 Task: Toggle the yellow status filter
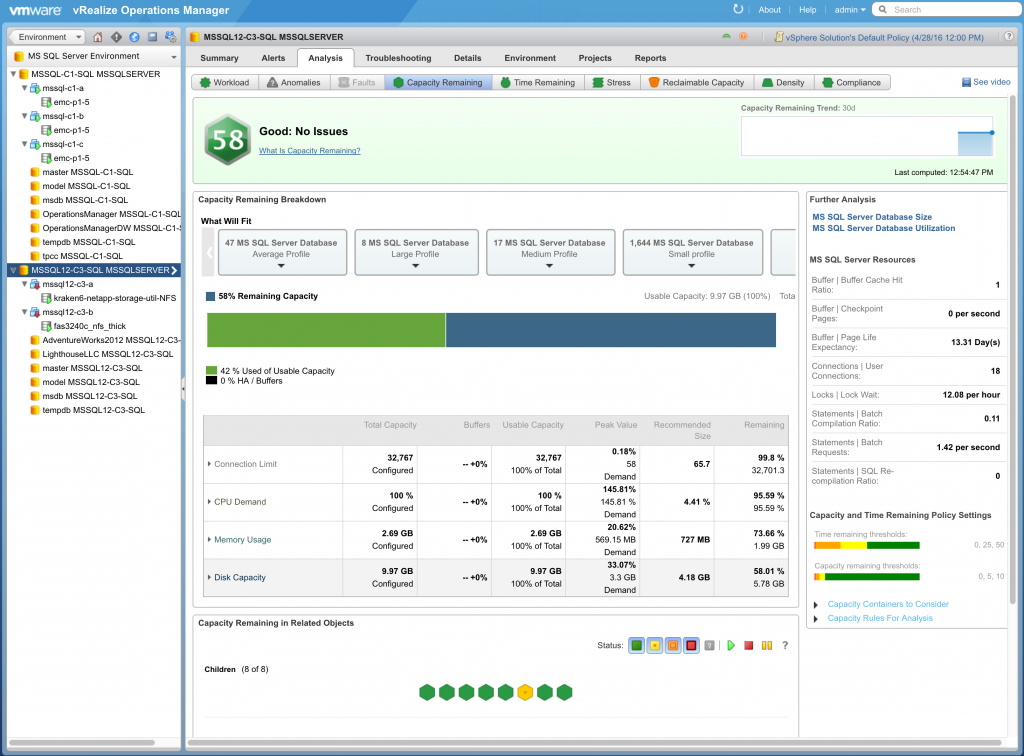click(x=655, y=646)
